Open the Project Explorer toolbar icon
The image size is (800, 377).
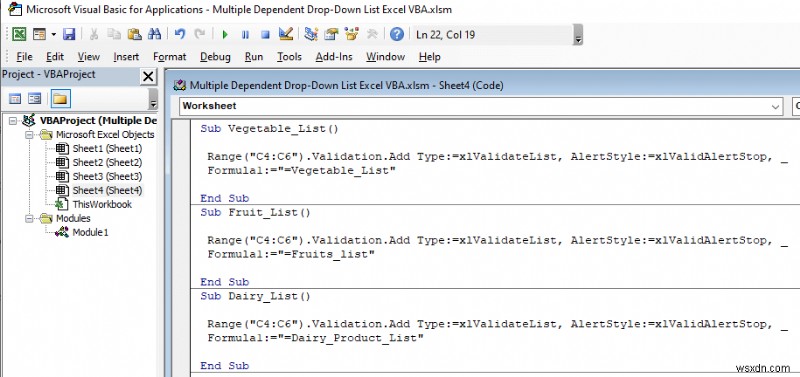coord(311,35)
